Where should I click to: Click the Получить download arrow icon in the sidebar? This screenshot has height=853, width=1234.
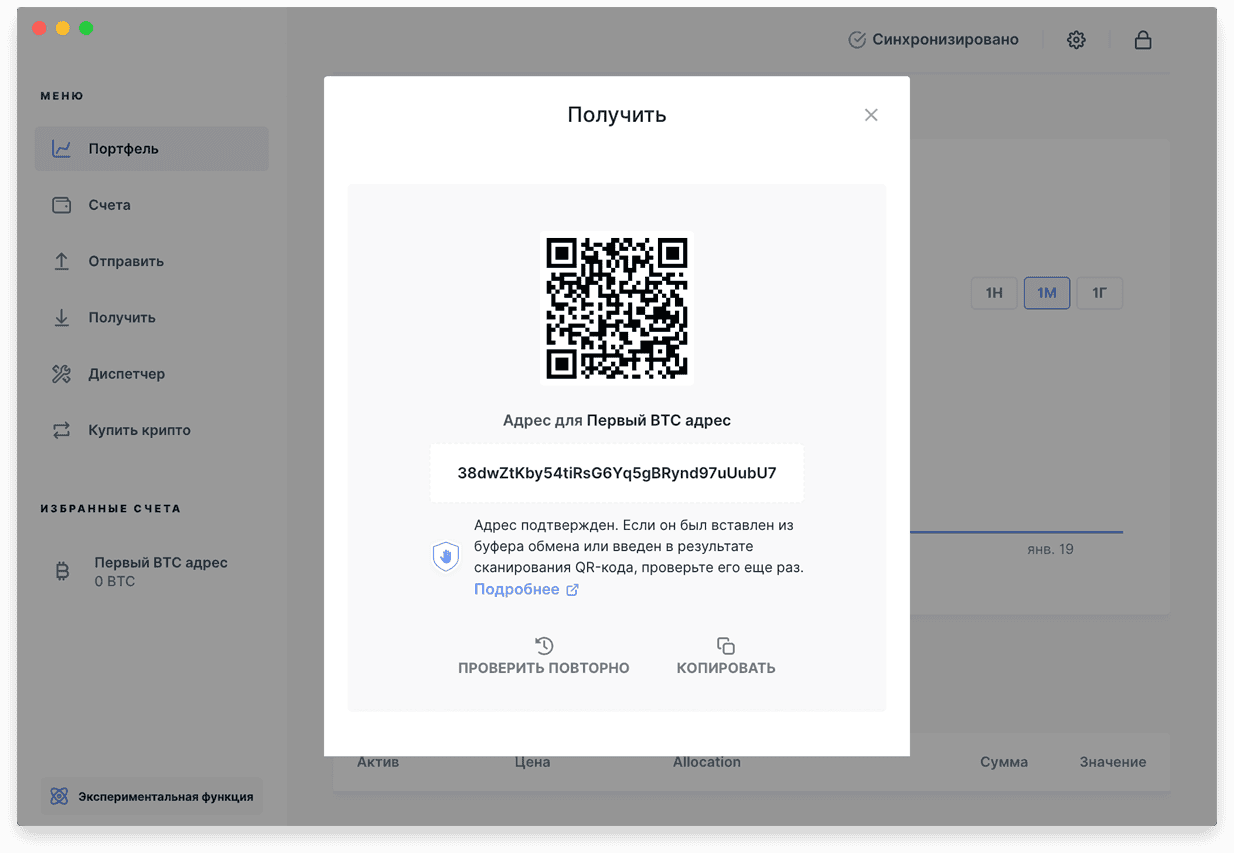61,317
